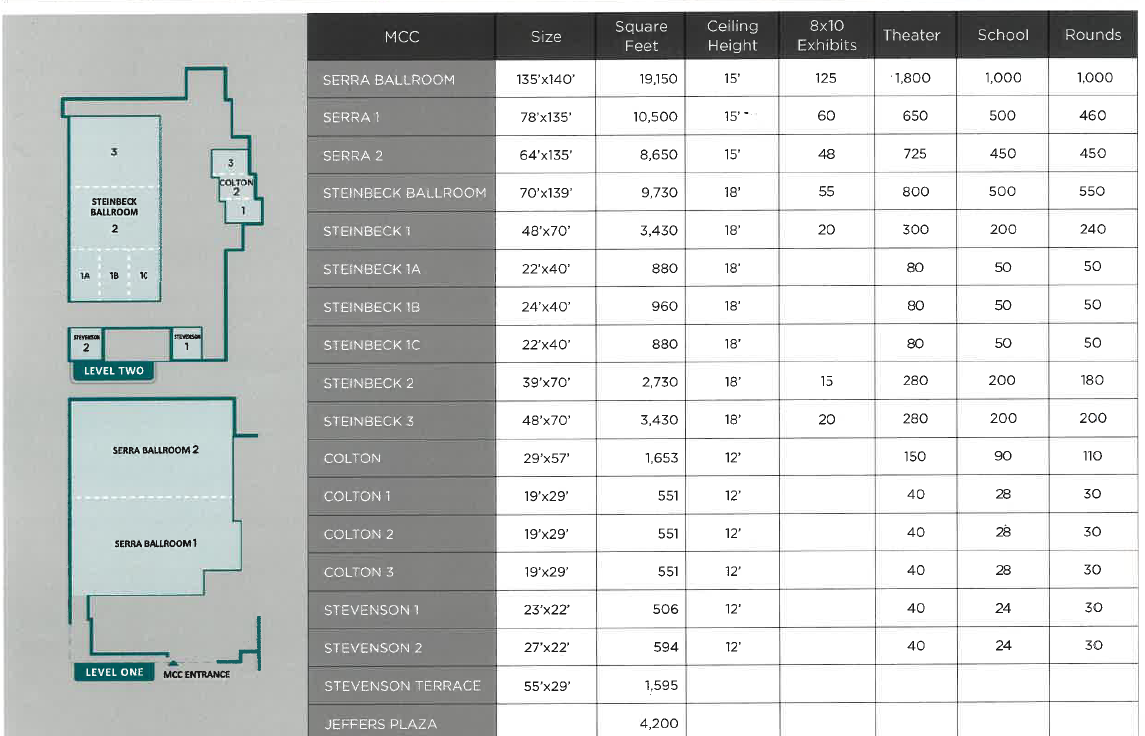Viewport: 1145px width, 736px height.
Task: Click the LEVEL TWO floor plan label
Action: pos(113,371)
